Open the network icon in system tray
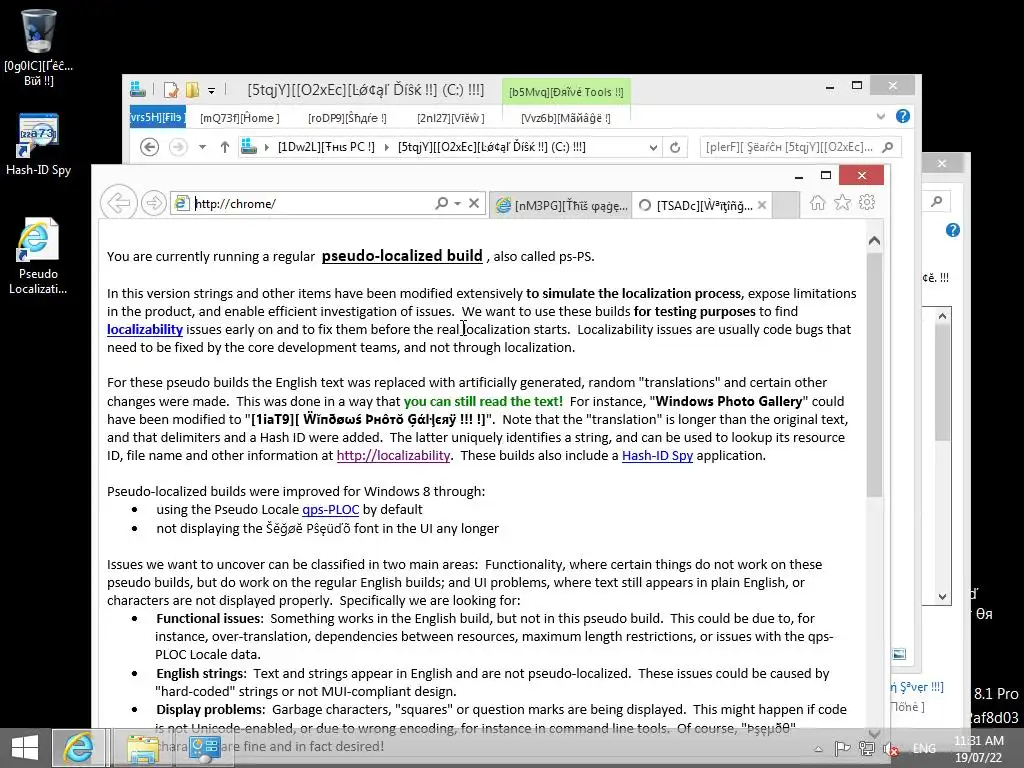Screen dimensions: 1024x768 867,749
